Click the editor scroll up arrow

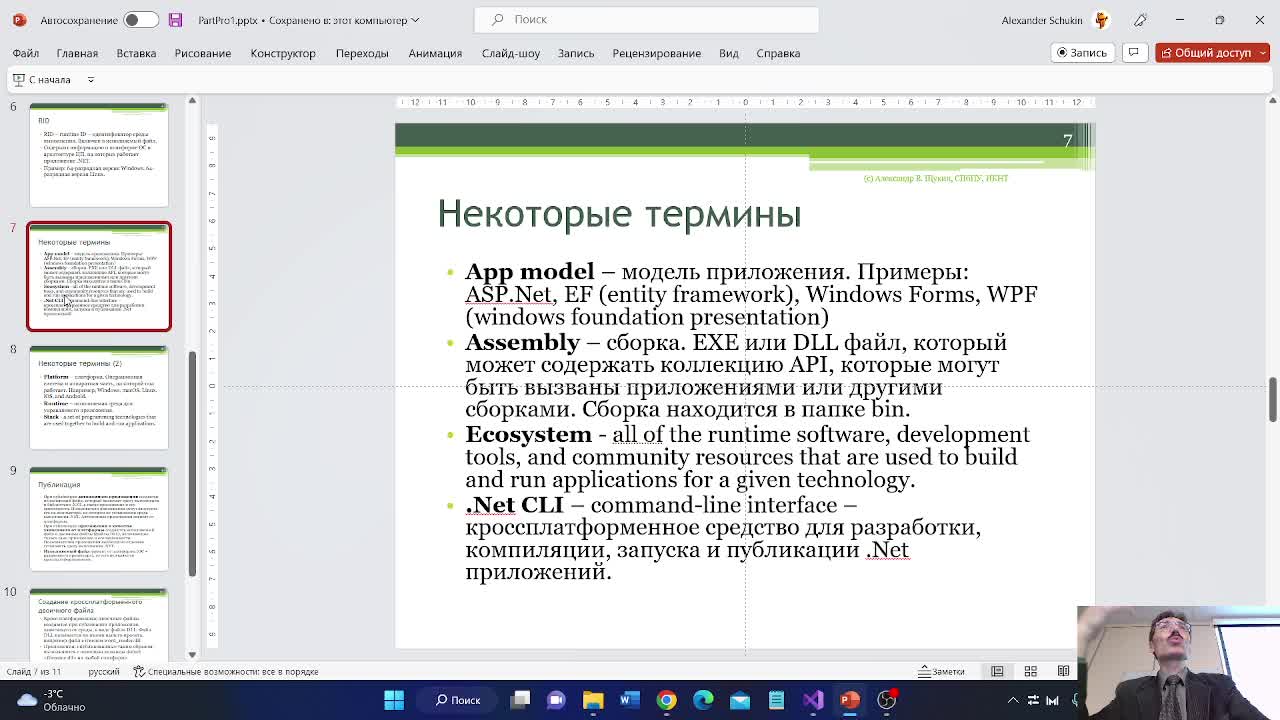tap(1272, 101)
